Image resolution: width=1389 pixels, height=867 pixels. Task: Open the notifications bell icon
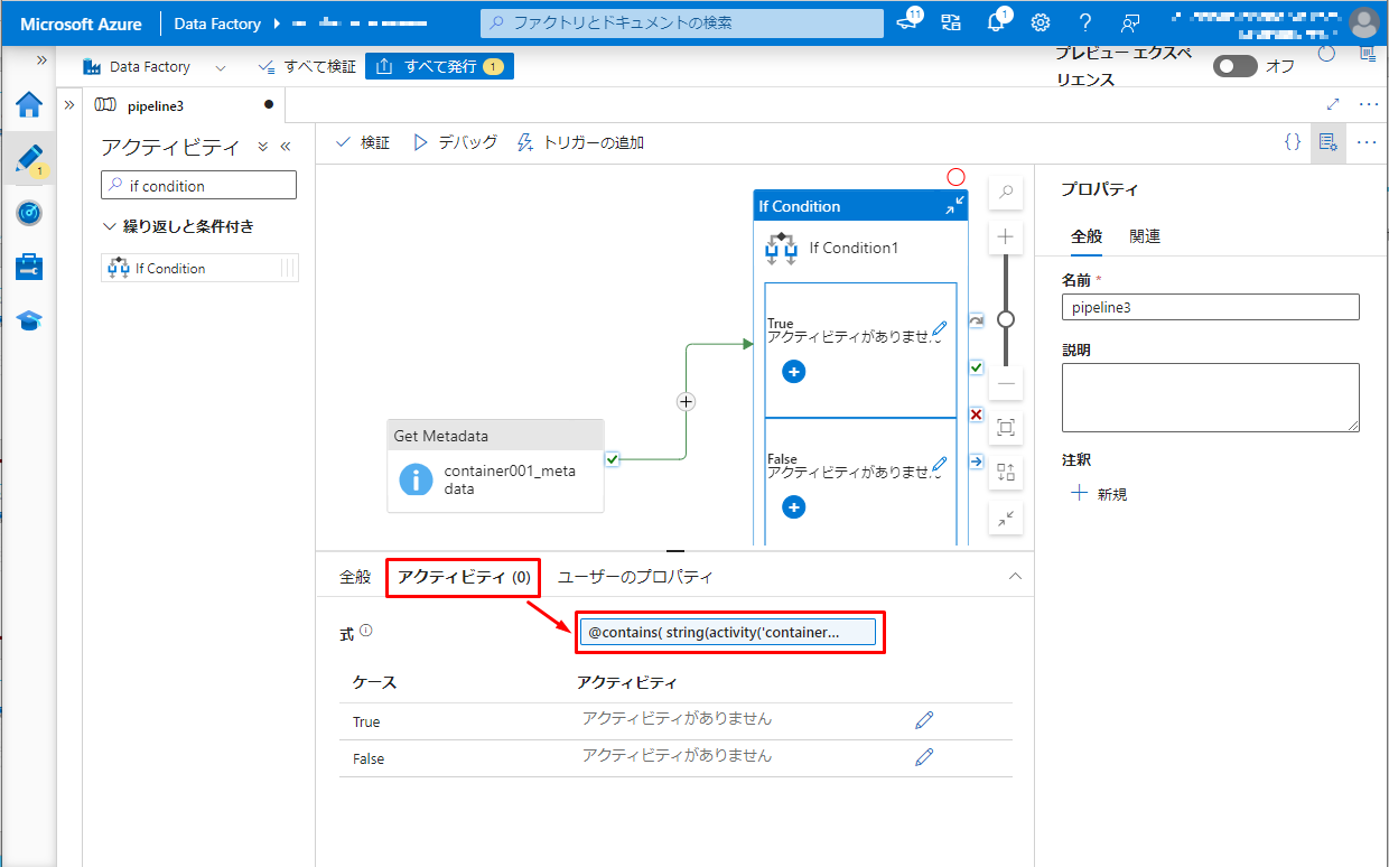click(x=996, y=23)
